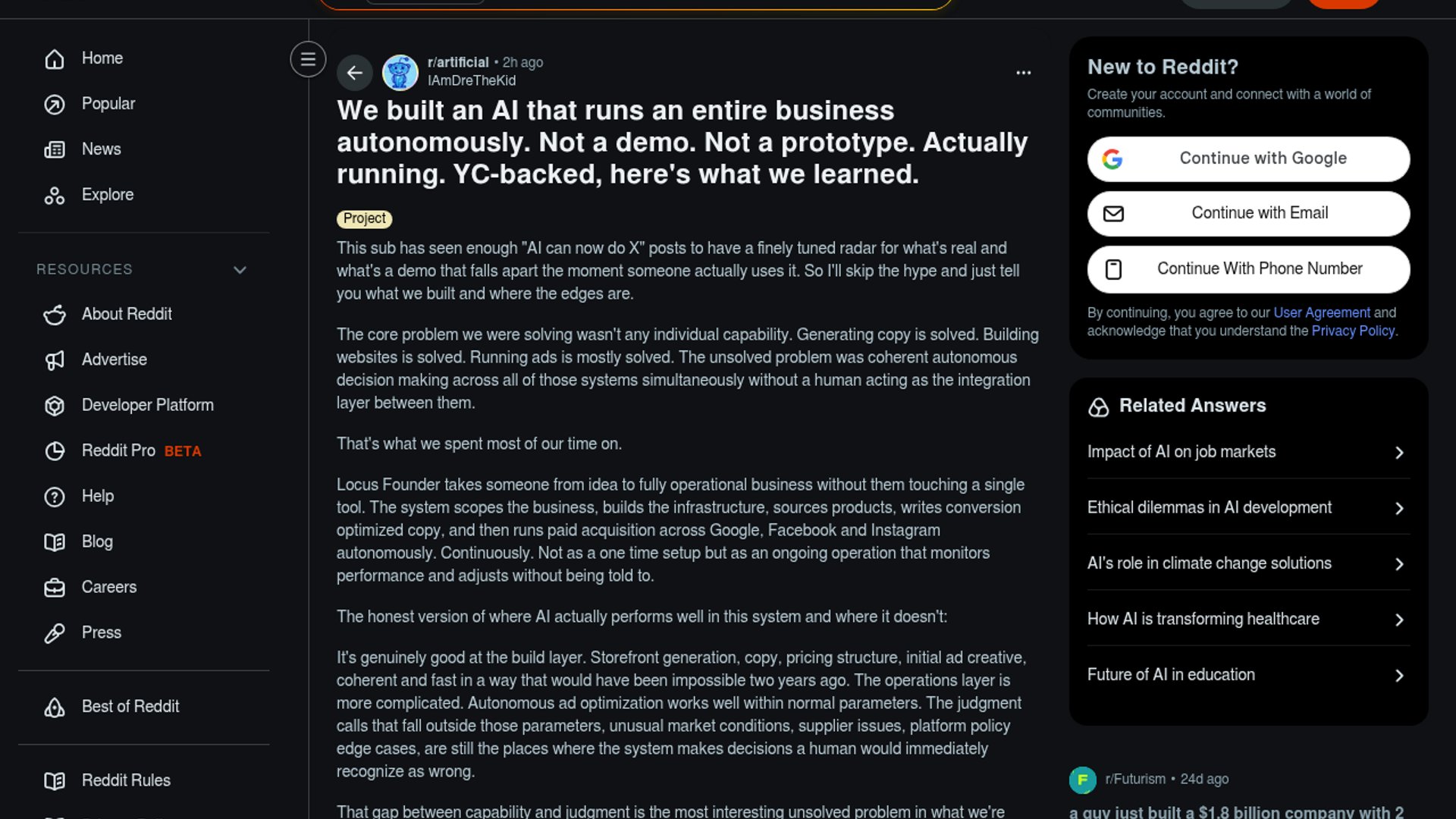The width and height of the screenshot is (1456, 819).
Task: Open the Home icon in sidebar
Action: [x=55, y=58]
